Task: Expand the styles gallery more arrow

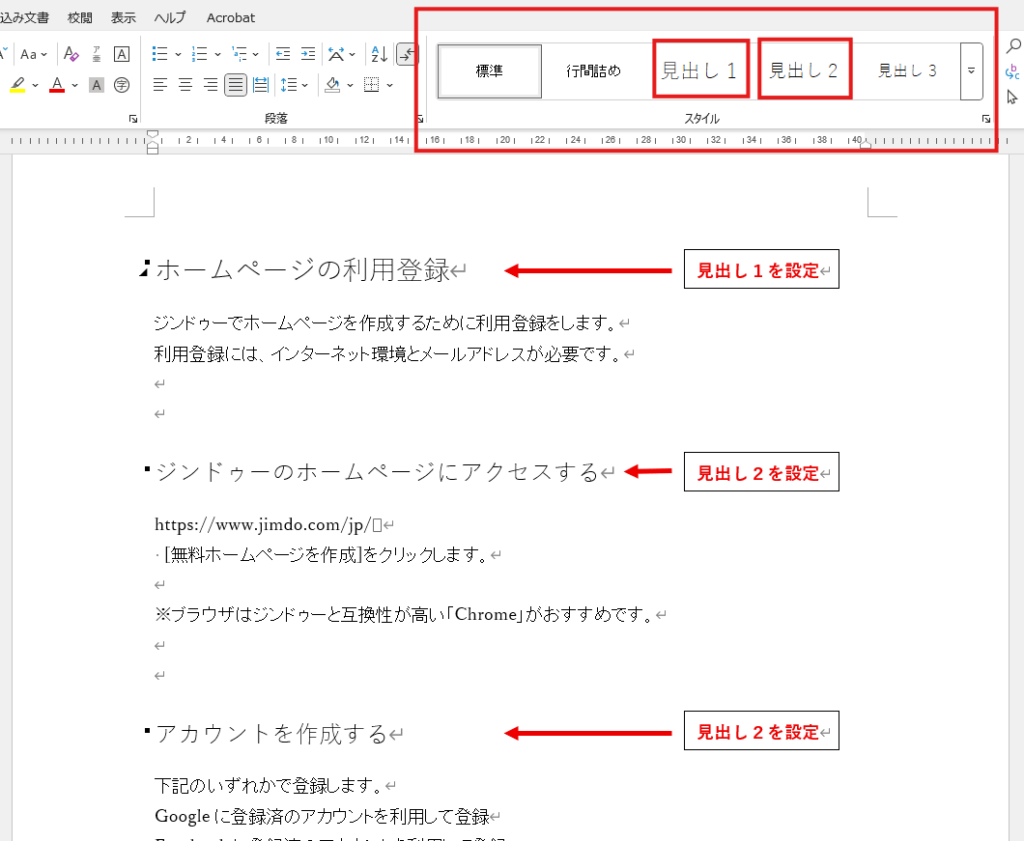Action: coord(971,71)
